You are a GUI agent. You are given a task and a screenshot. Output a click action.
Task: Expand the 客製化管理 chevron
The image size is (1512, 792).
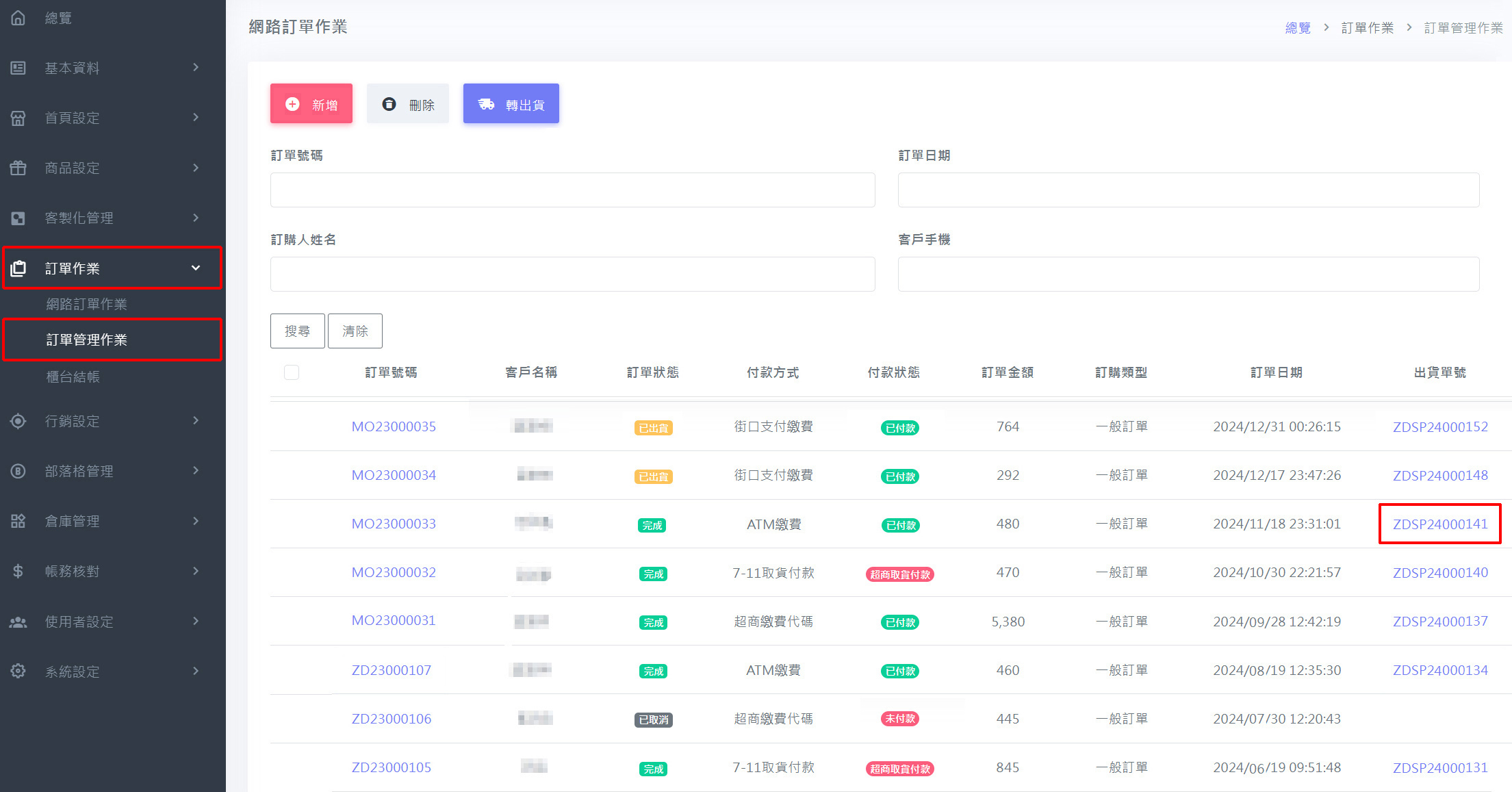pos(196,218)
